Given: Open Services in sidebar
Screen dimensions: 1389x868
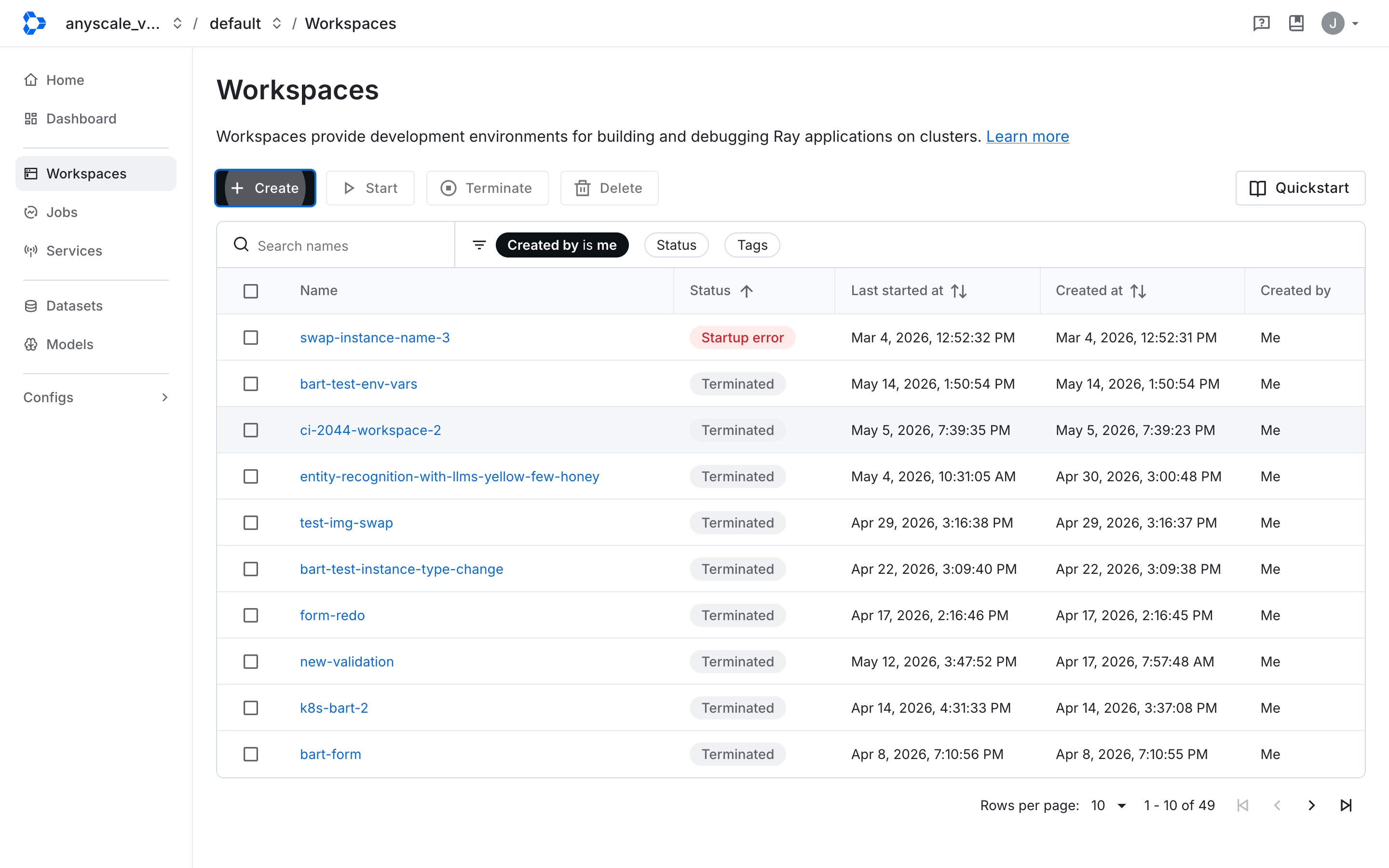Looking at the screenshot, I should (96, 250).
